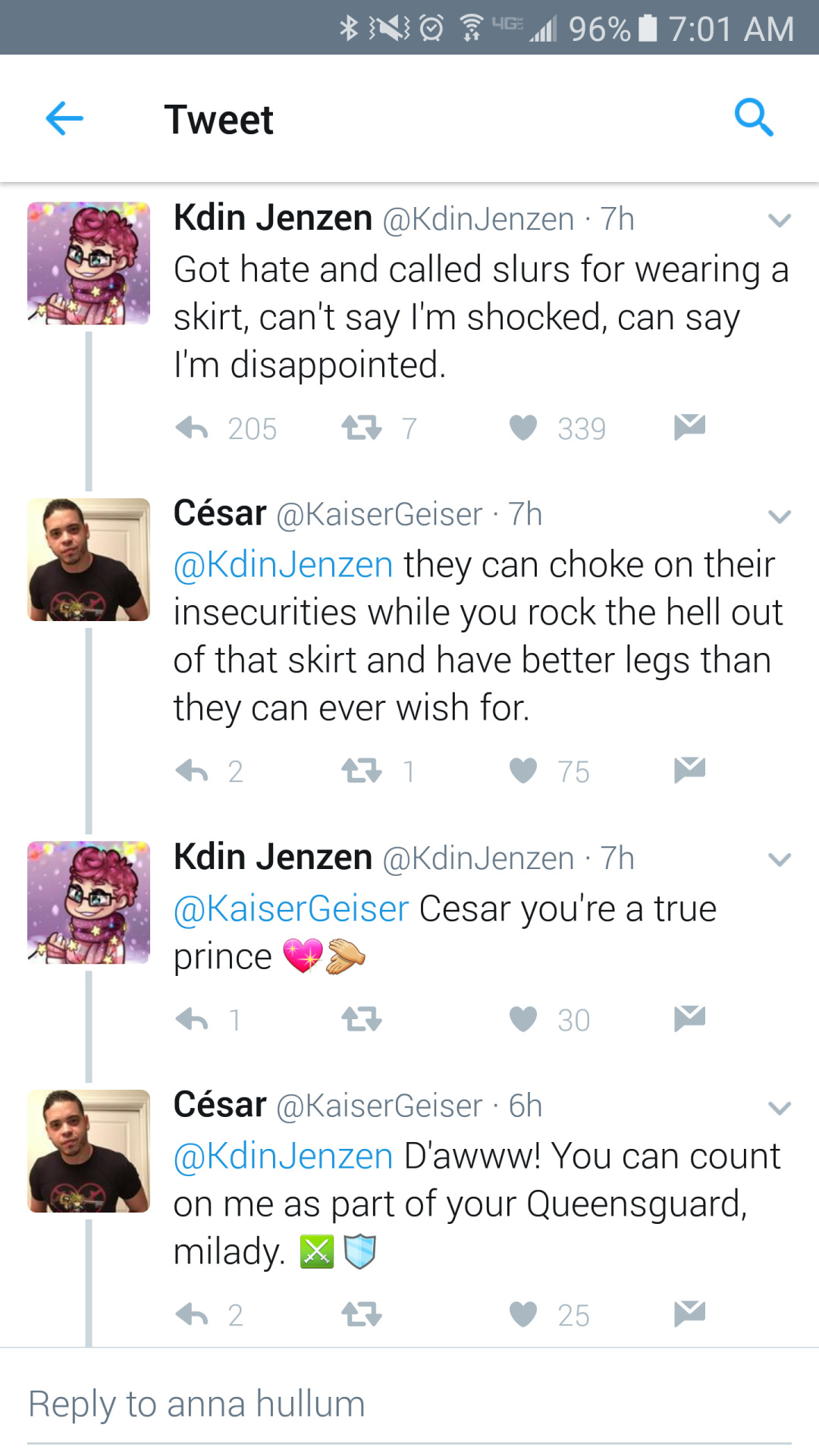Send Queensguard tweet via message icon
This screenshot has width=819, height=1456.
coord(689,1313)
